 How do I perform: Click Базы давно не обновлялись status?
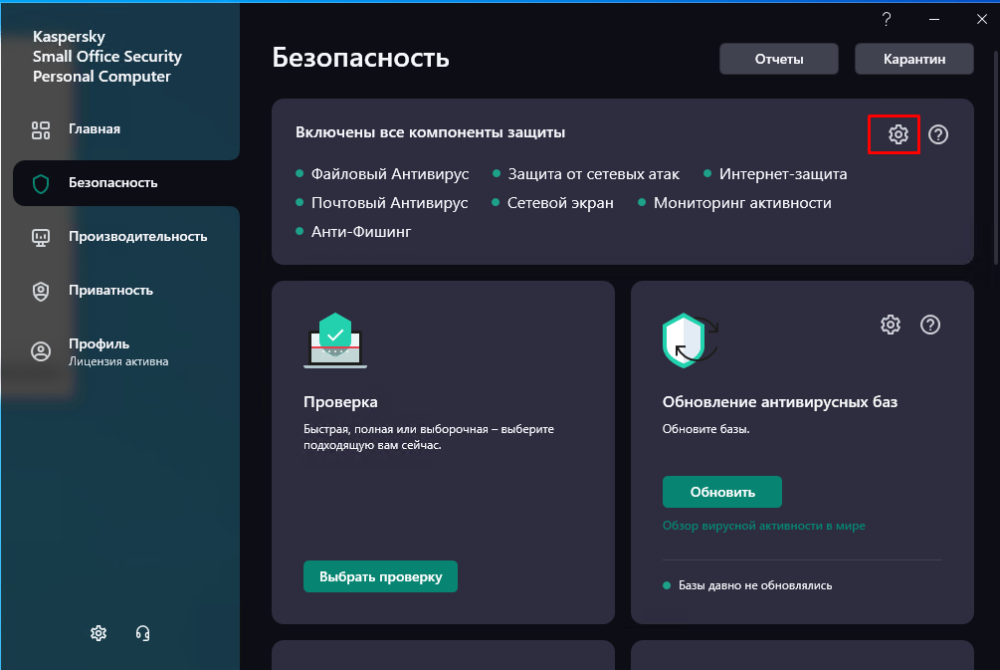(x=755, y=585)
